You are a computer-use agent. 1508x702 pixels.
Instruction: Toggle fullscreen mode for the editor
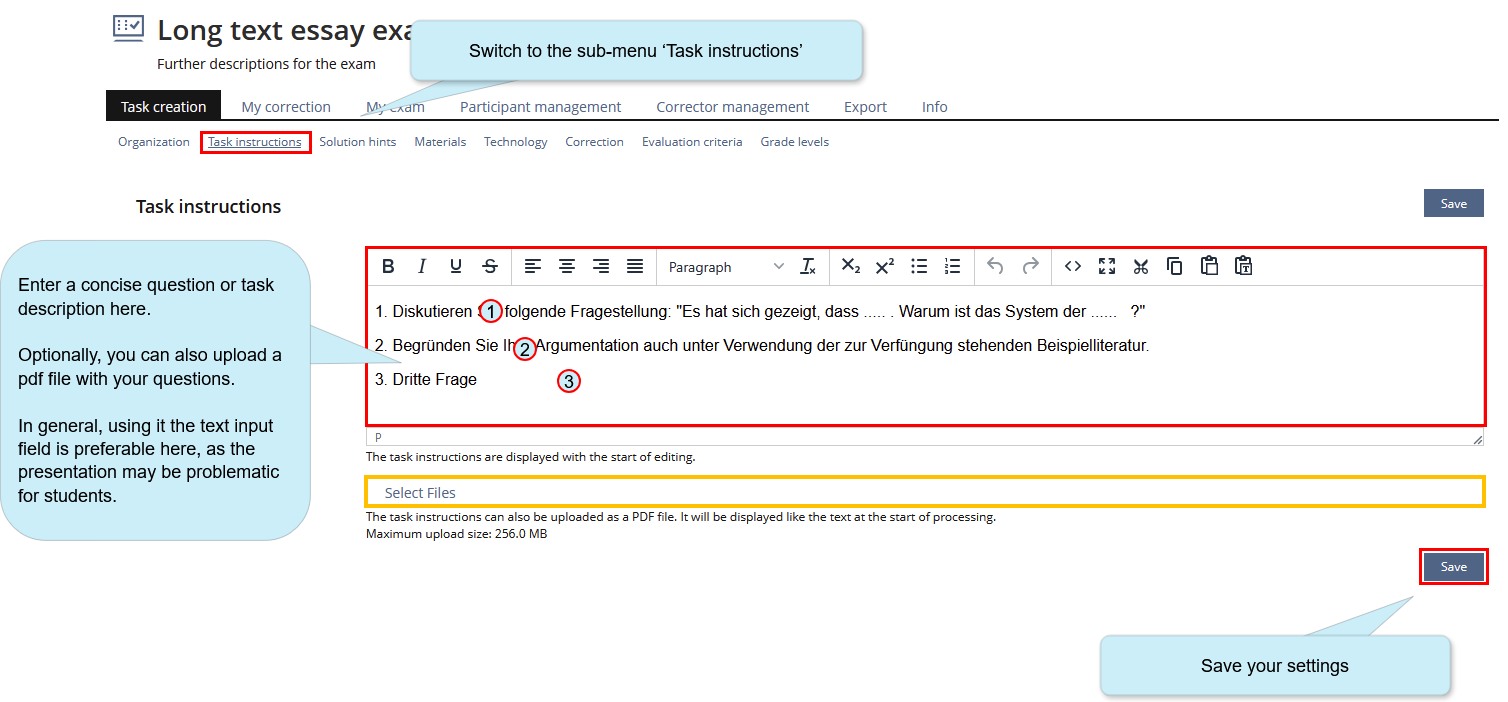click(x=1106, y=266)
